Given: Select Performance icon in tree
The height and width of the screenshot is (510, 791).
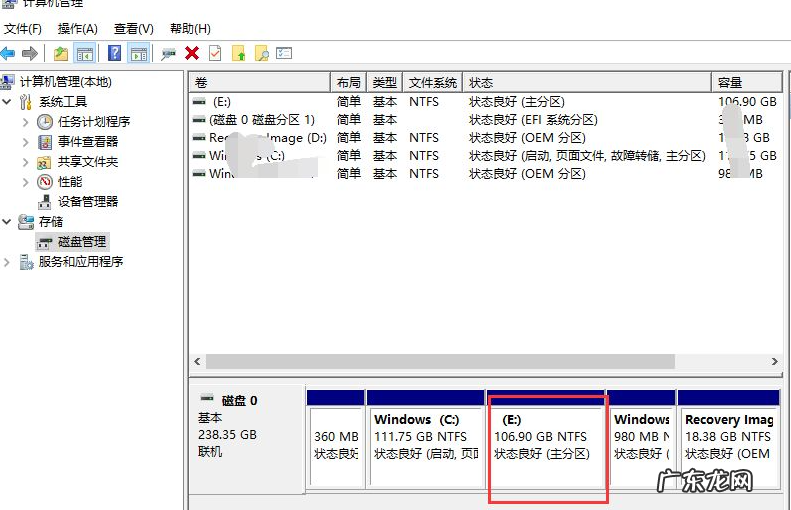Looking at the screenshot, I should pos(45,182).
